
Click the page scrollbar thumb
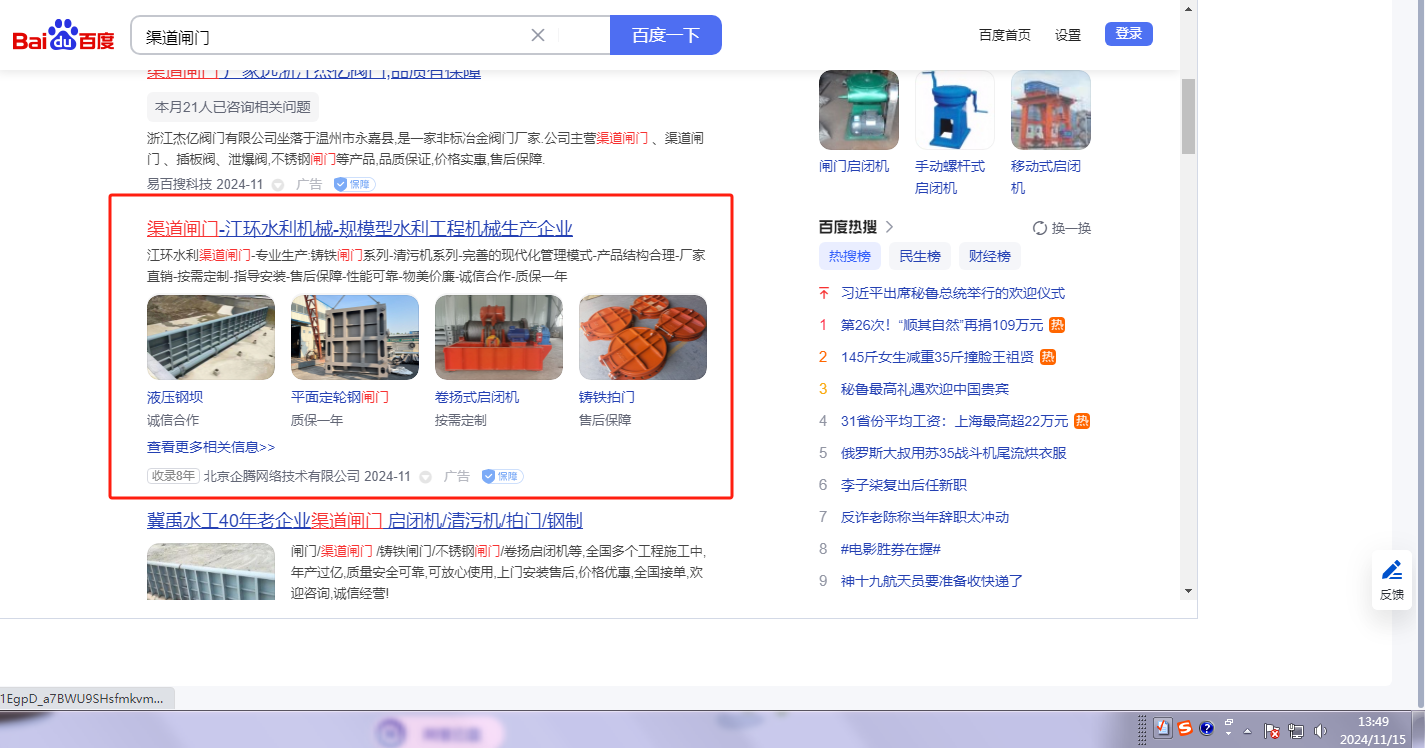(1188, 116)
